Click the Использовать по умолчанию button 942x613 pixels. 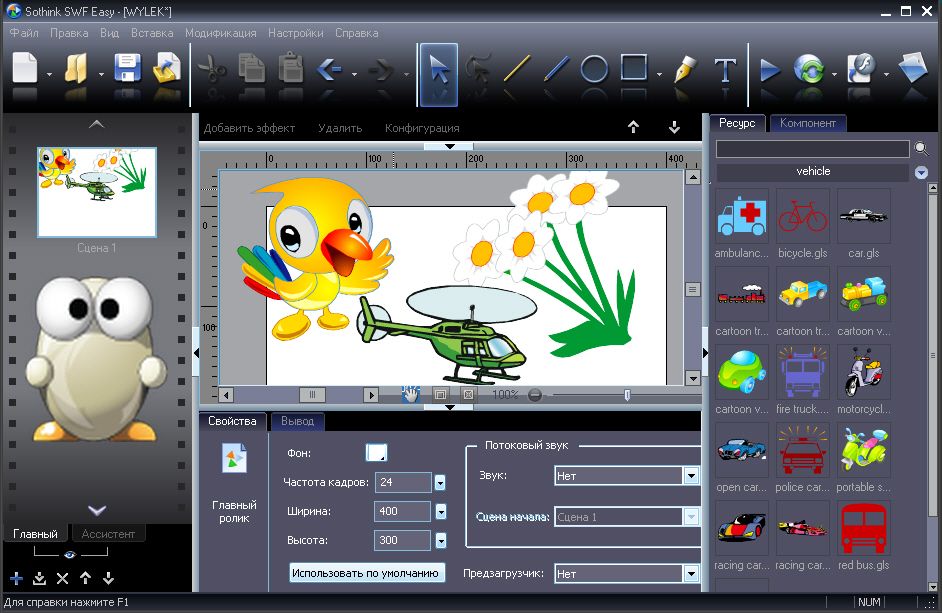pos(367,573)
